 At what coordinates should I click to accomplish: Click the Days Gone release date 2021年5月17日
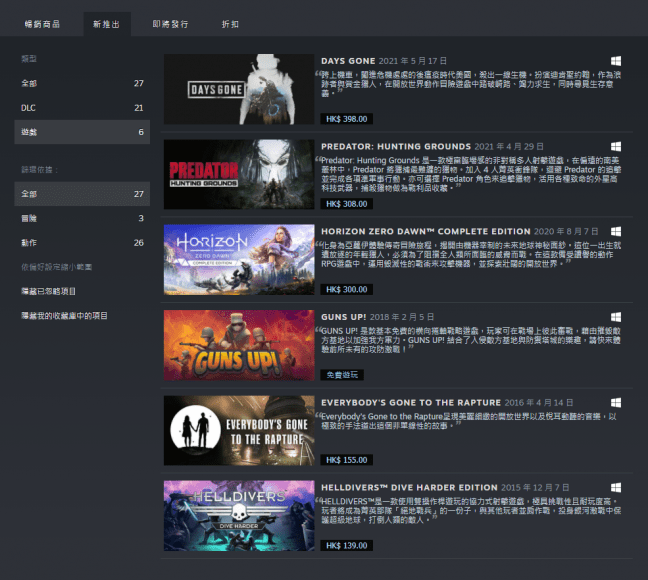[412, 61]
